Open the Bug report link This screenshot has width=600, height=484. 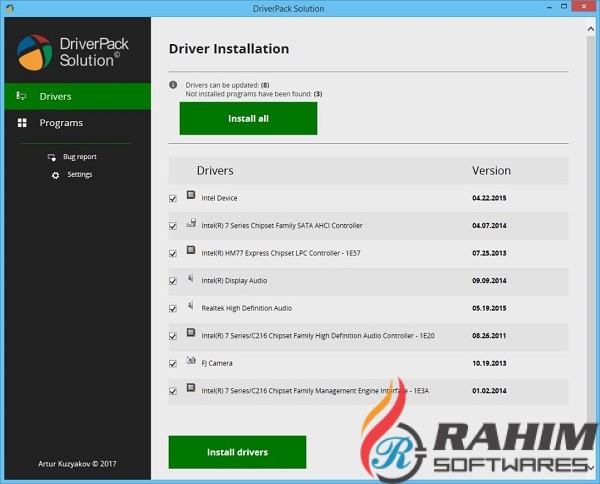pos(79,157)
